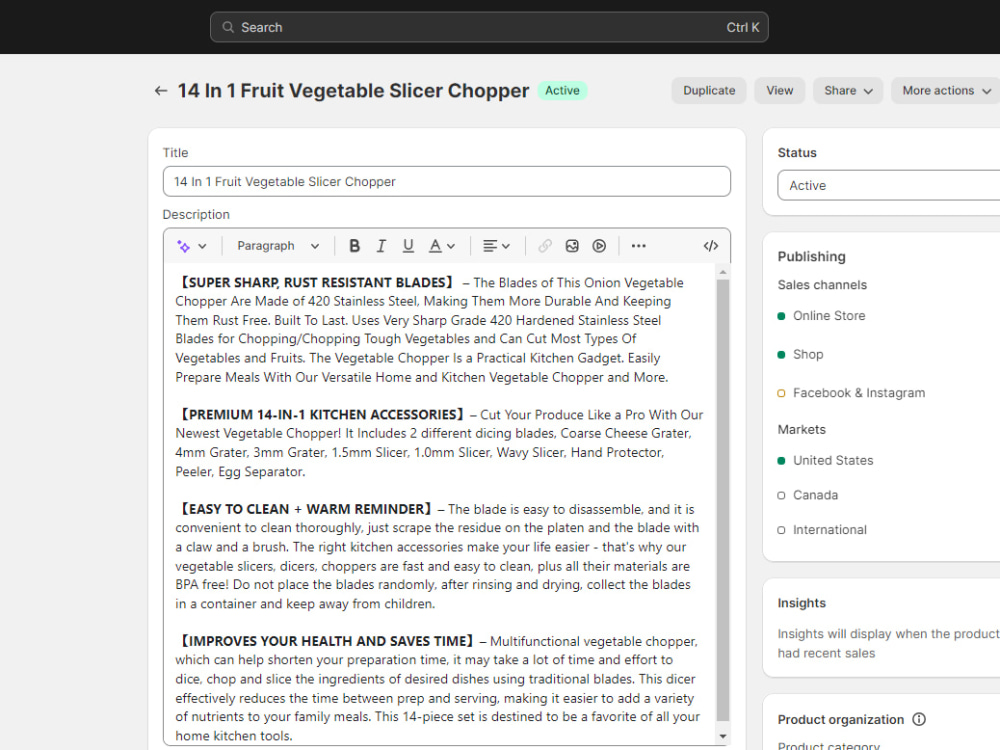Go back using the left arrow icon

pyautogui.click(x=161, y=91)
